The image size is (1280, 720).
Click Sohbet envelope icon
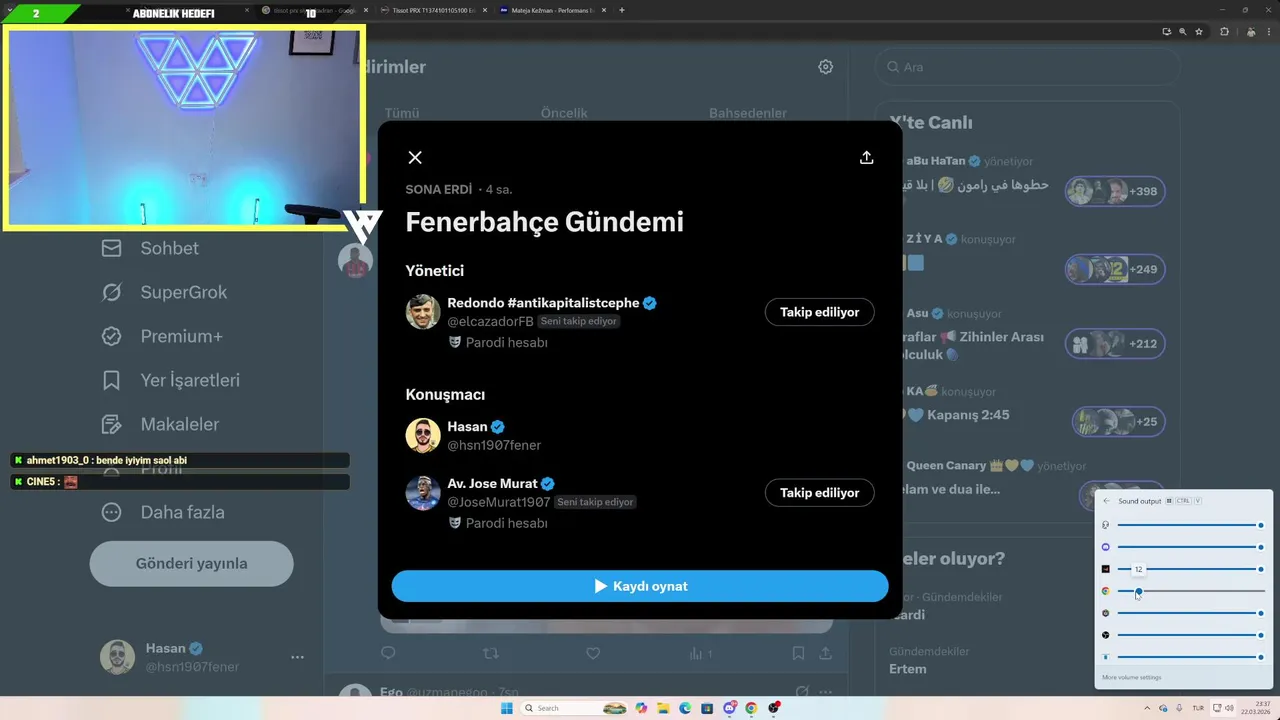click(x=112, y=248)
